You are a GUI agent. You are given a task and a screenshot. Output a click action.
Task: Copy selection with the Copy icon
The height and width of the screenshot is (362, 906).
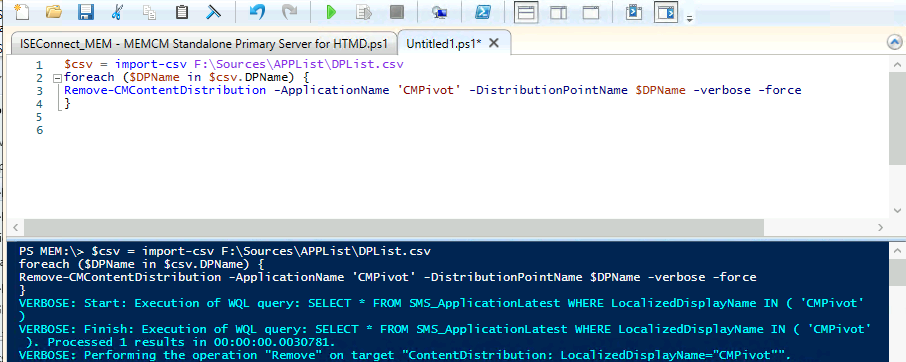(x=150, y=12)
